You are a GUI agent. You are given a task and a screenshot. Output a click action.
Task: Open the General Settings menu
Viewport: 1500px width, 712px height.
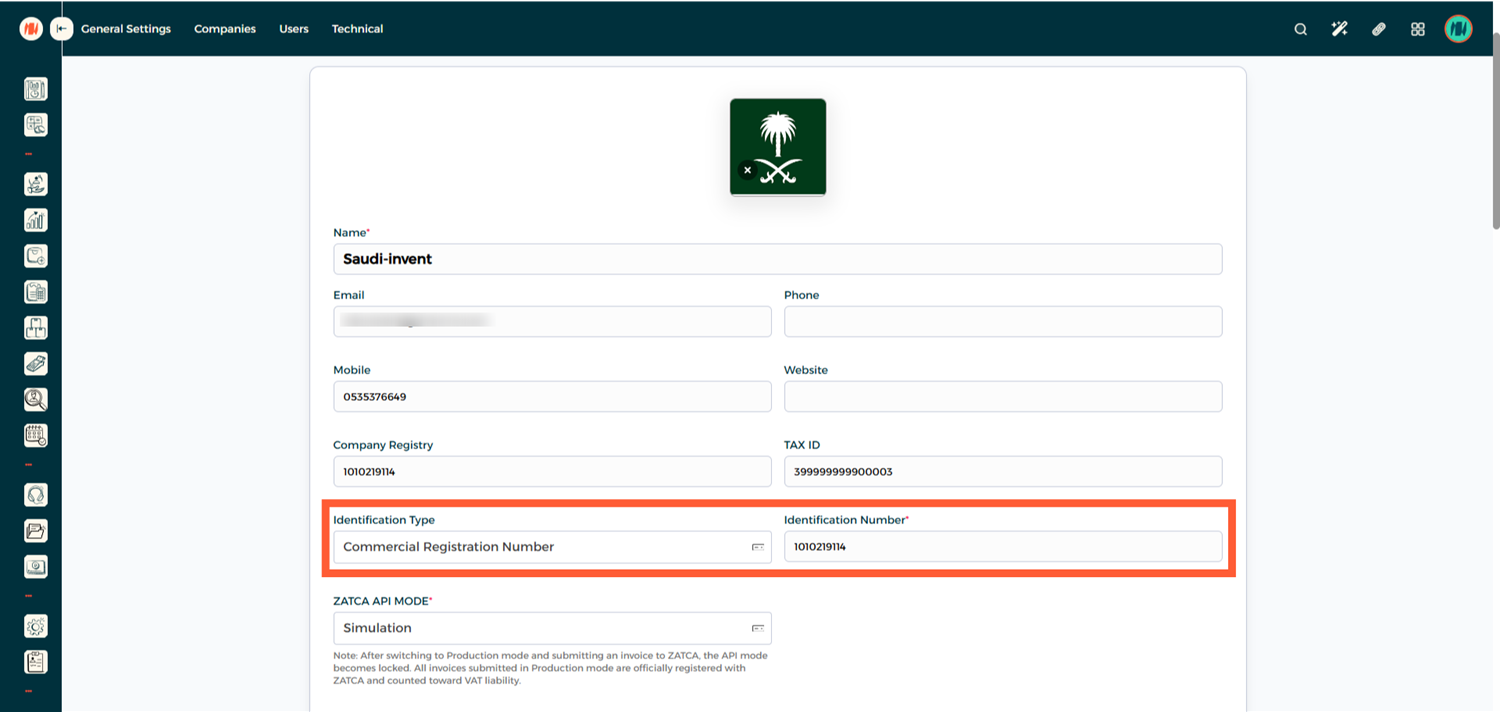pos(126,29)
